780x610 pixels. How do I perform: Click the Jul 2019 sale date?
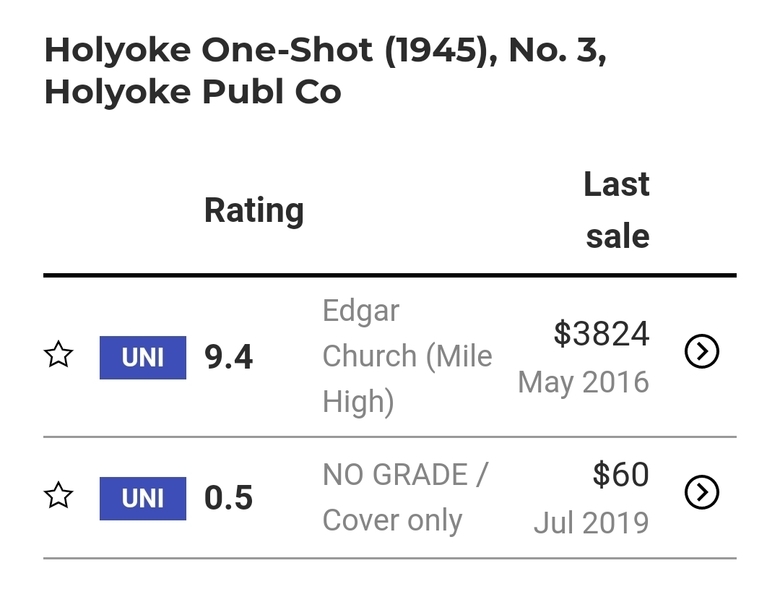tap(591, 523)
